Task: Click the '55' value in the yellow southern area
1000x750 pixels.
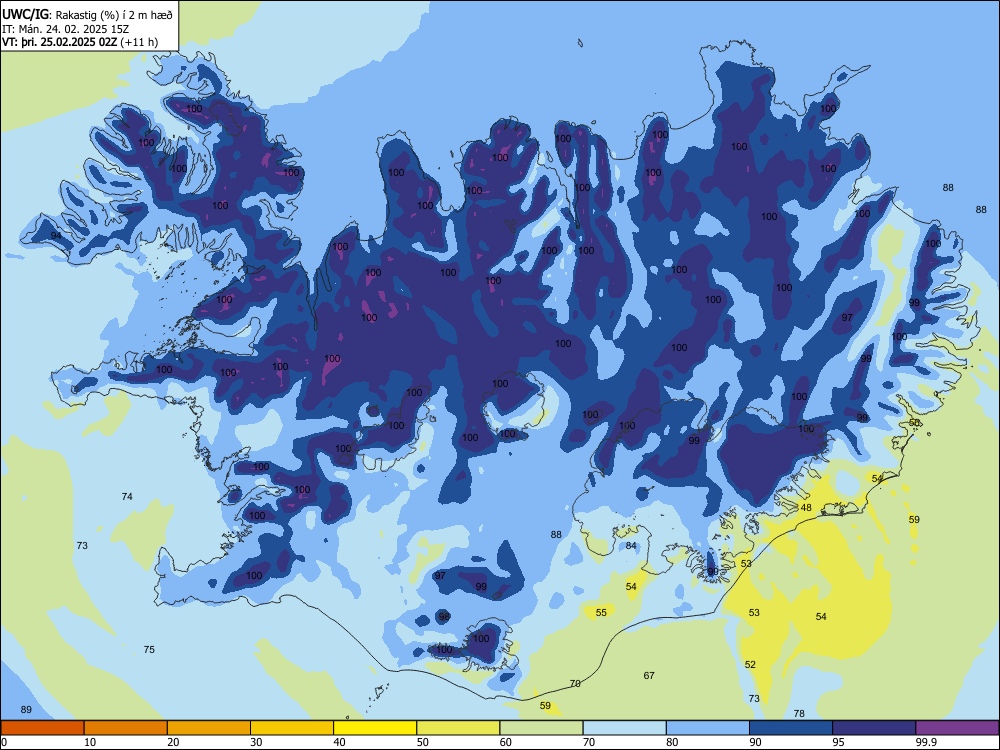Action: [601, 612]
